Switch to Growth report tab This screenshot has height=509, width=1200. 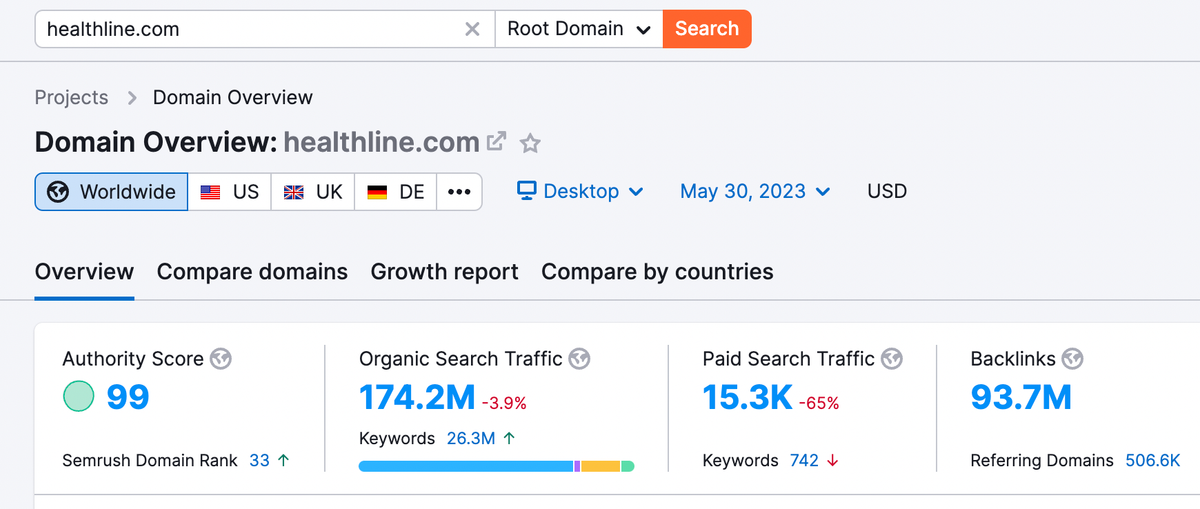[x=444, y=272]
